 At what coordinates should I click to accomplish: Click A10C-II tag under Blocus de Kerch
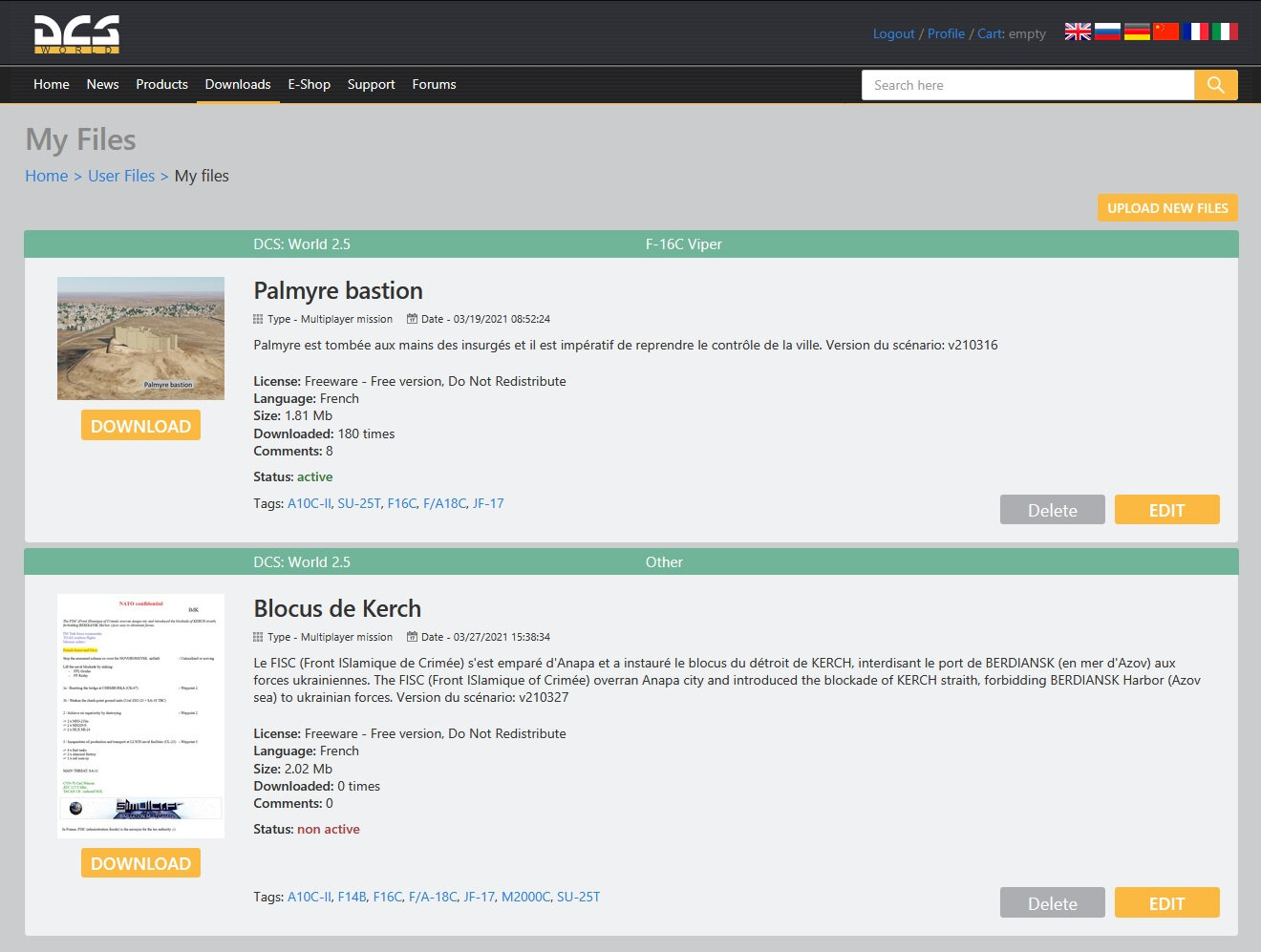(x=310, y=897)
